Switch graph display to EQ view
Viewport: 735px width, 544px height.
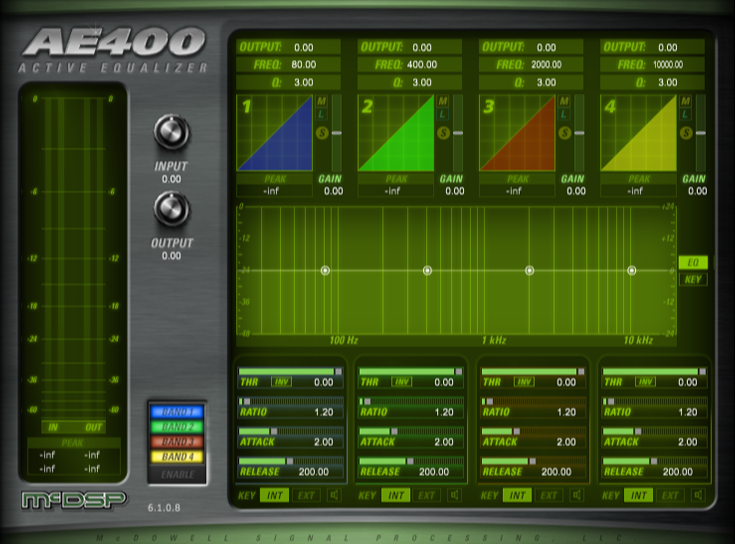[x=693, y=262]
